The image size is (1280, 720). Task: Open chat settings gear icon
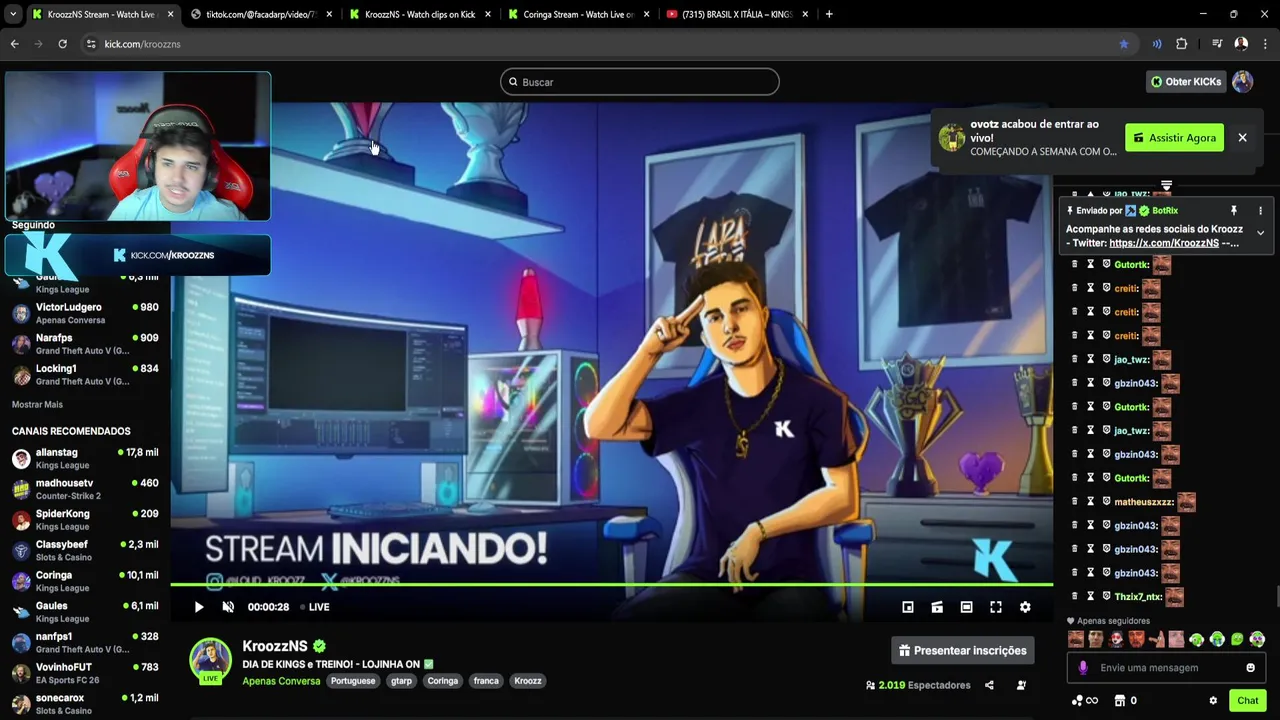[1213, 701]
